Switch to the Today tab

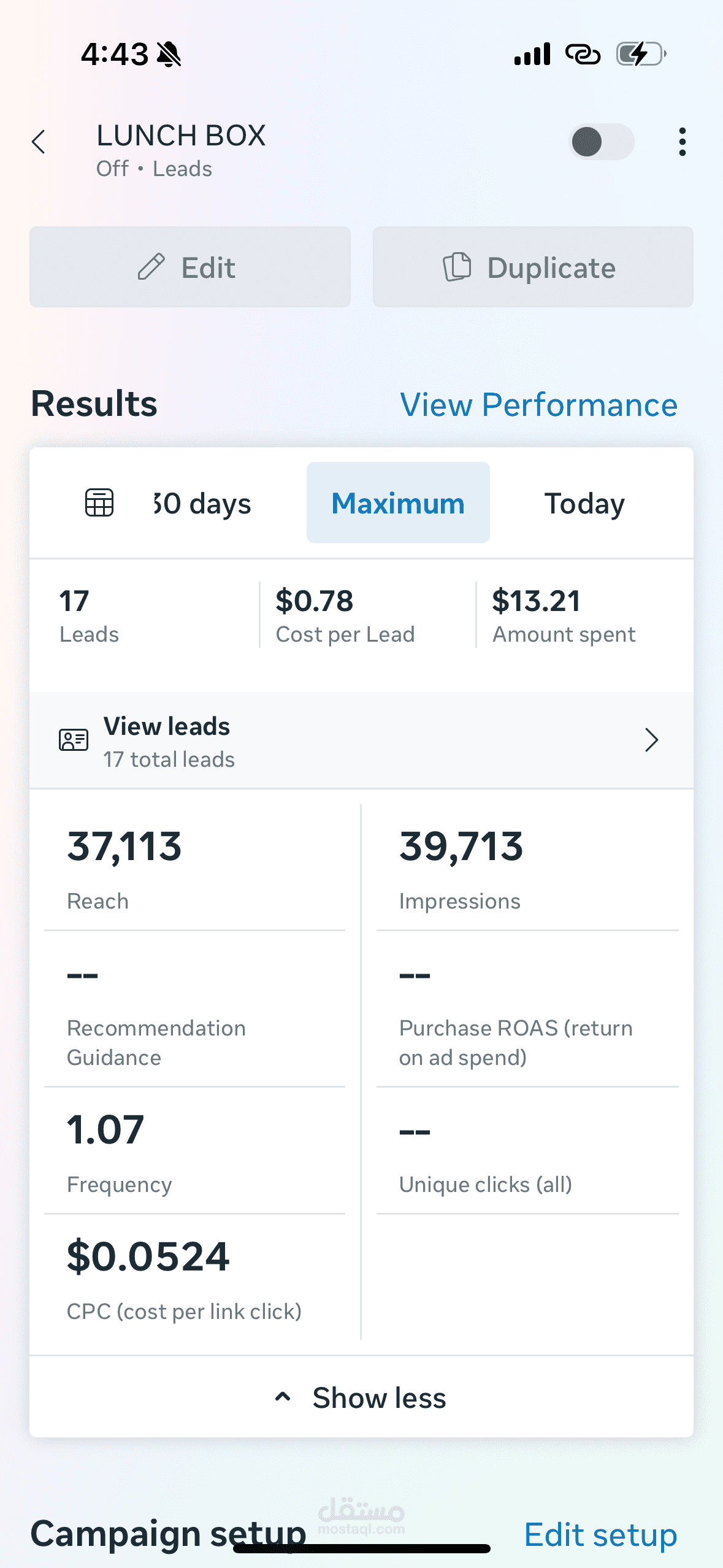(584, 503)
